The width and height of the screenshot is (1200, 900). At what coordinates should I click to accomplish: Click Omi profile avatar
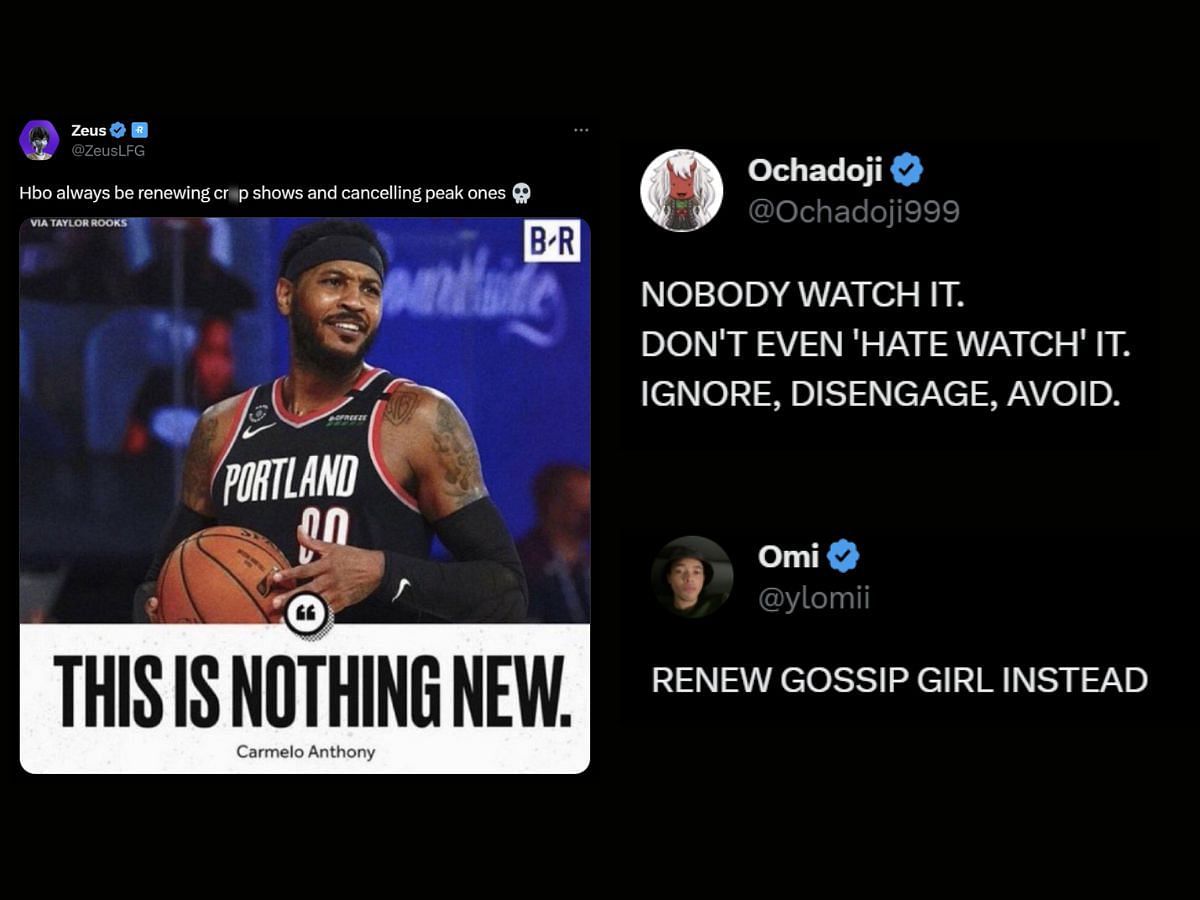tap(692, 577)
